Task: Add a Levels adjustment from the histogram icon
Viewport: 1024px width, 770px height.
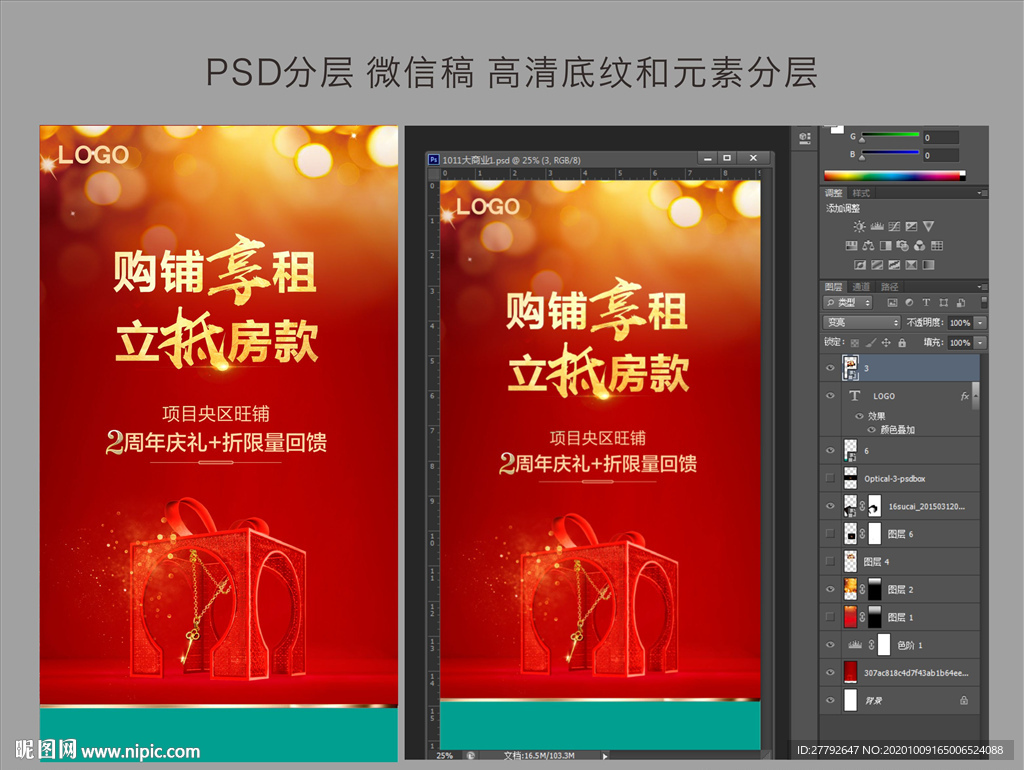Action: [876, 227]
